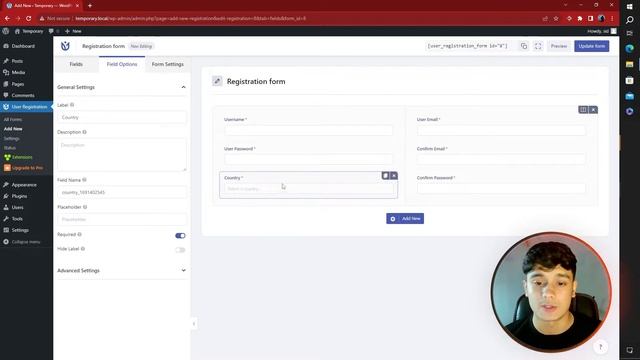Click the Label input field
Screen dimensions: 640x360
122,117
